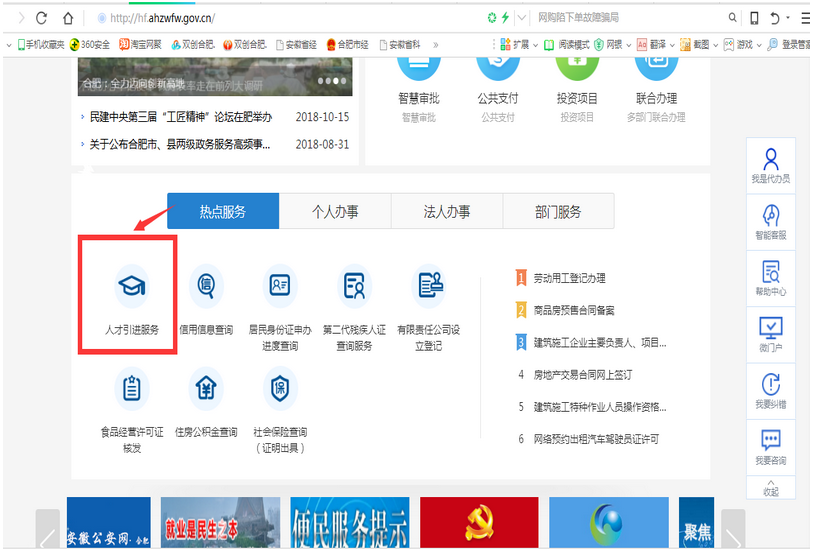Select 法人办事 tab
This screenshot has height=549, width=817.
pyautogui.click(x=447, y=211)
